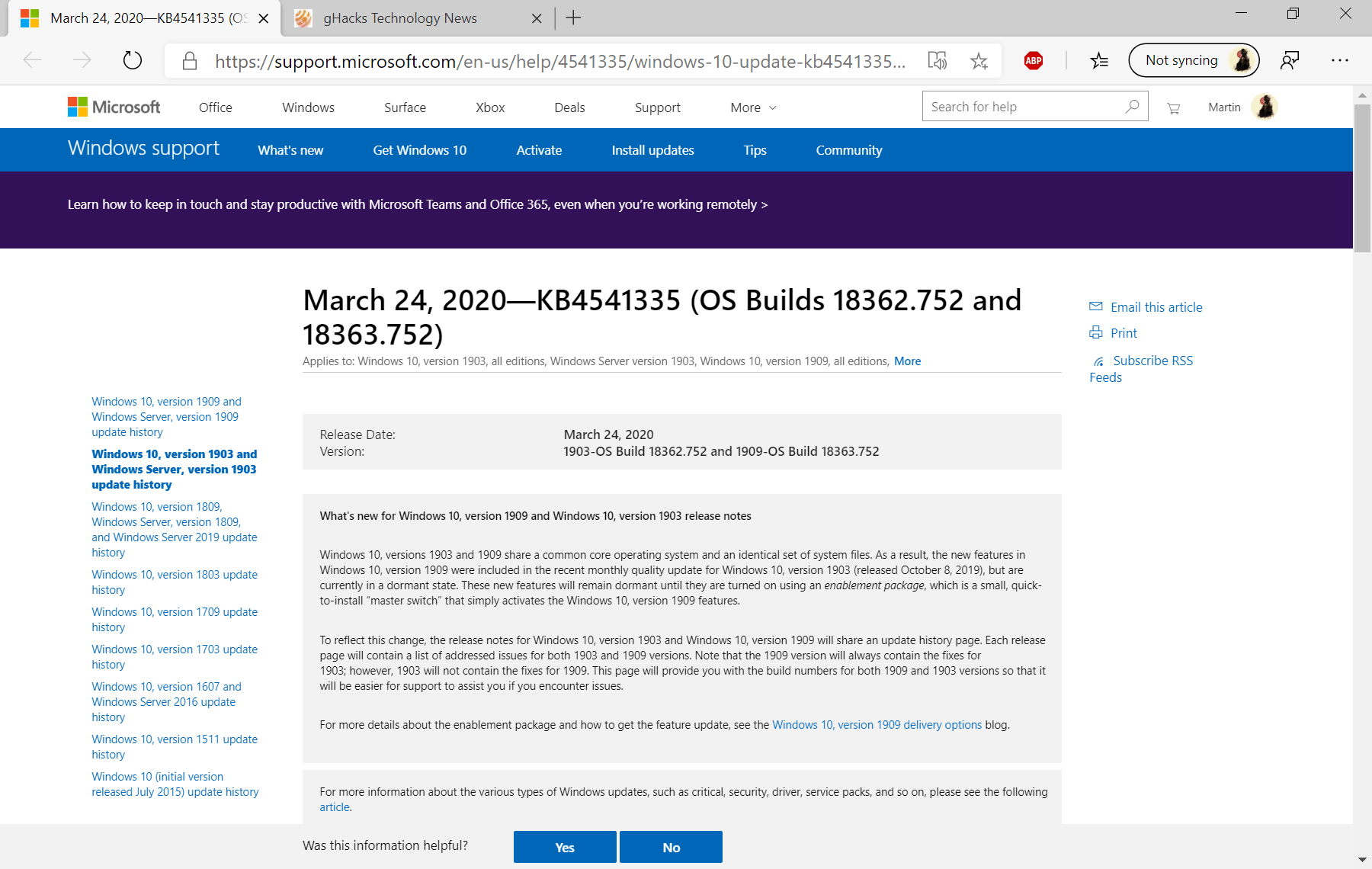This screenshot has height=869, width=1372.
Task: Click the Print link
Action: tap(1124, 333)
